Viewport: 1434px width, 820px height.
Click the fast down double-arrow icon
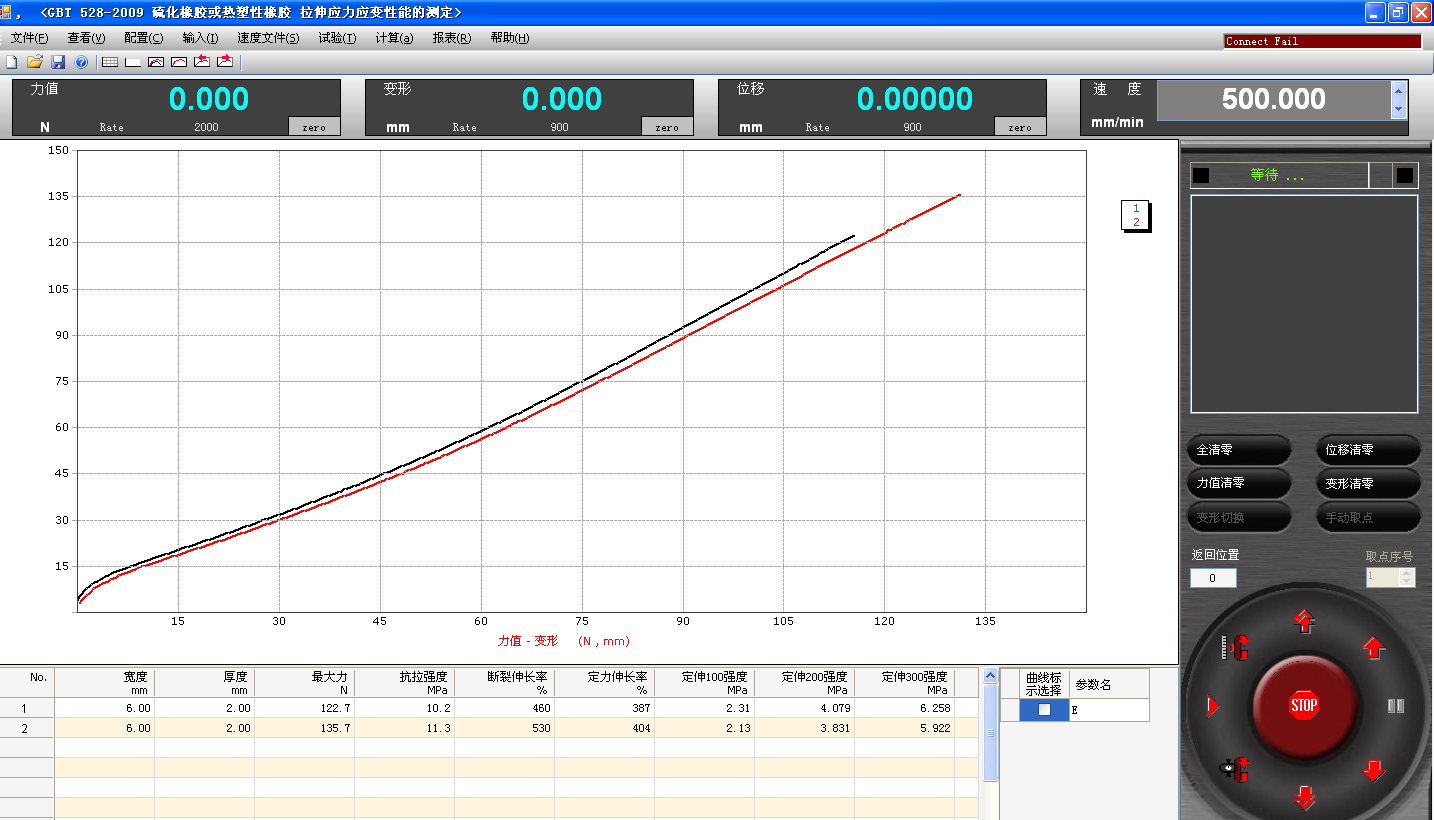[x=1304, y=797]
